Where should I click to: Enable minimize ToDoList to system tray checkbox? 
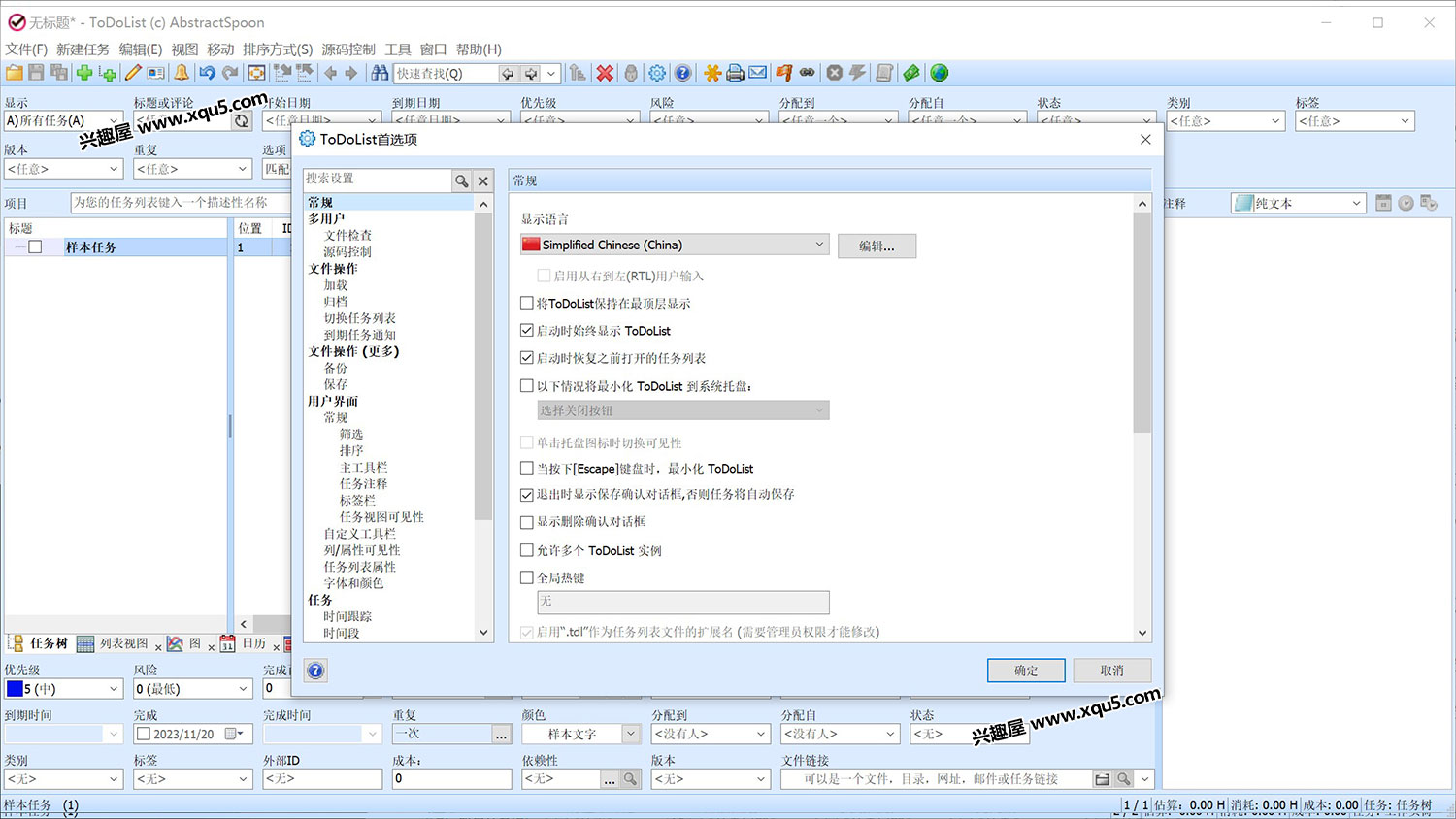[527, 386]
